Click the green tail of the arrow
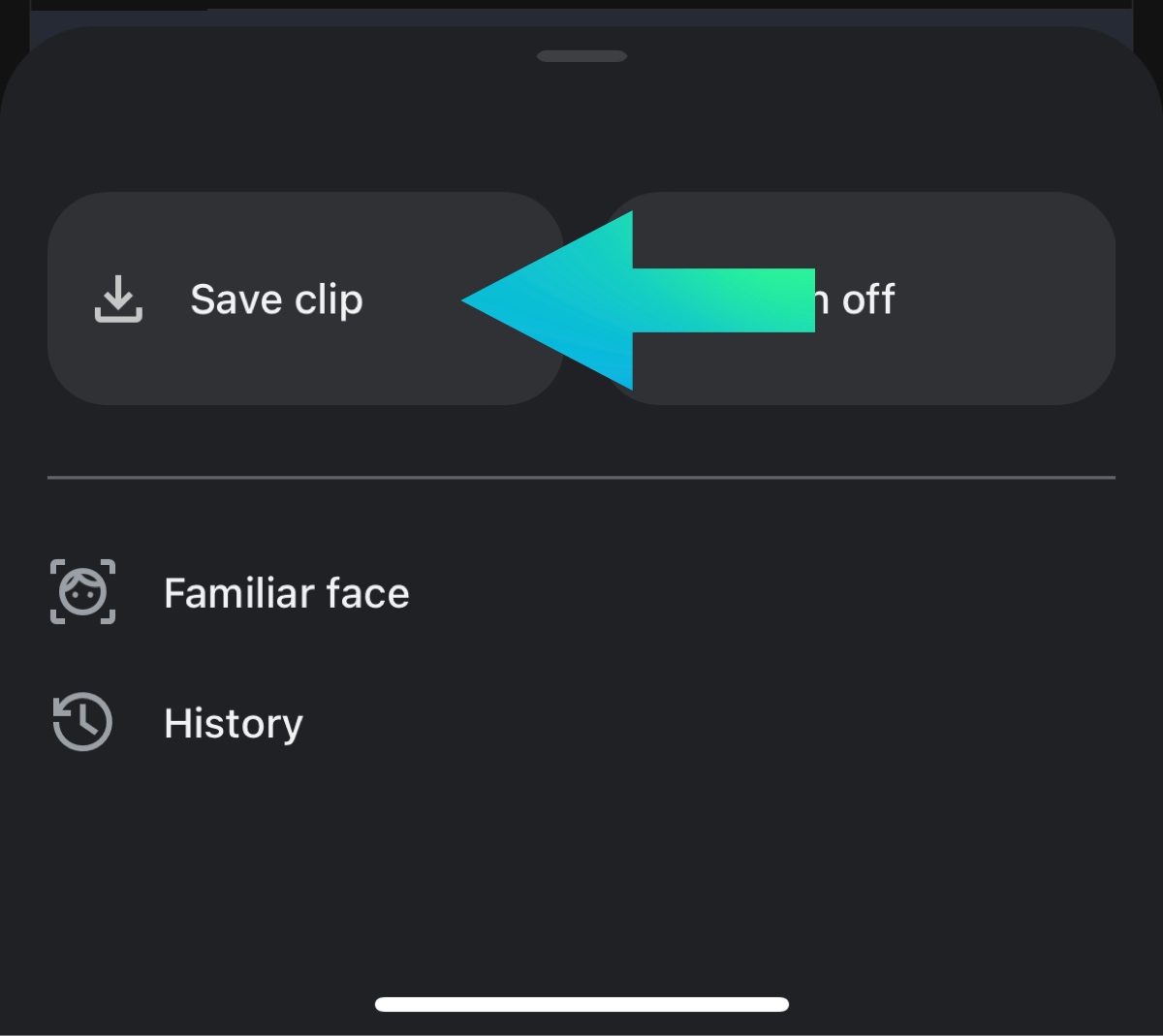The height and width of the screenshot is (1036, 1163). (766, 300)
